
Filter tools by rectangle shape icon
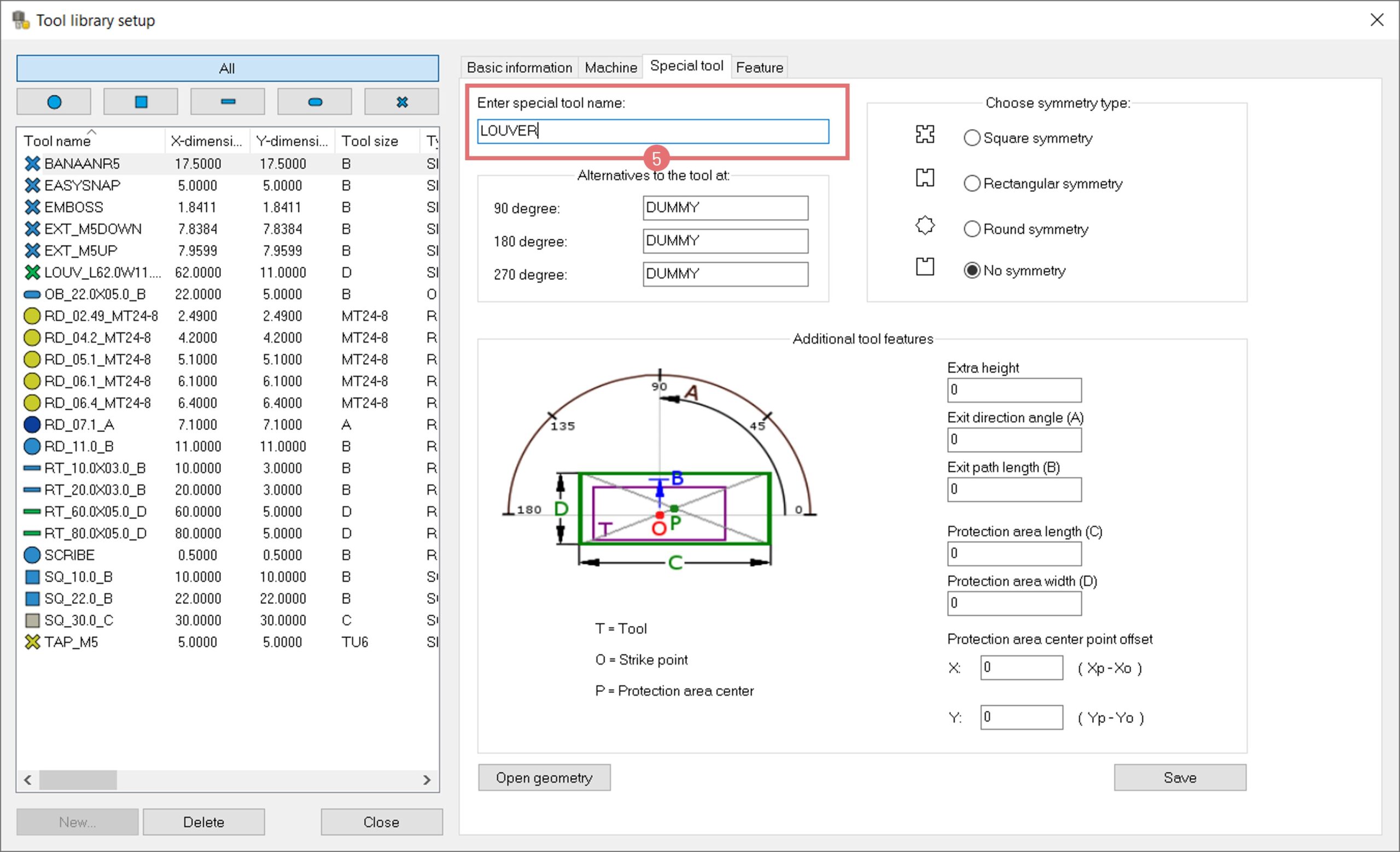coord(228,102)
